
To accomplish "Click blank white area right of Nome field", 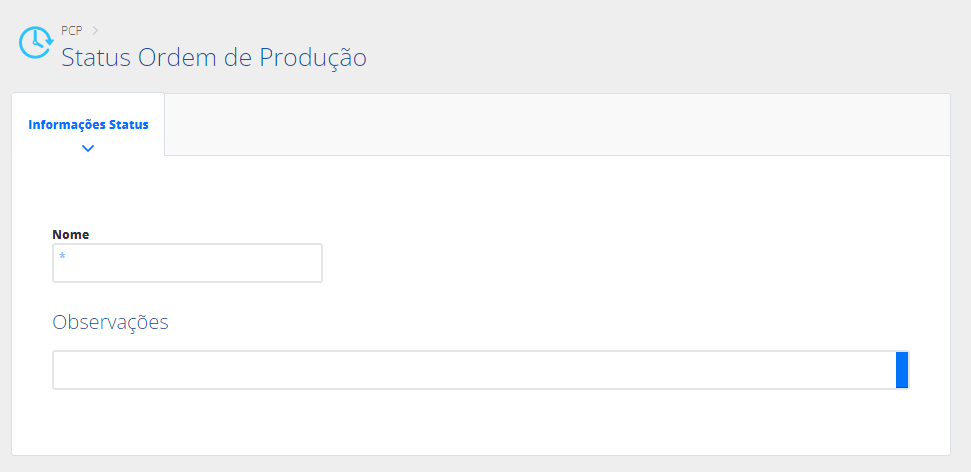I will coord(619,263).
